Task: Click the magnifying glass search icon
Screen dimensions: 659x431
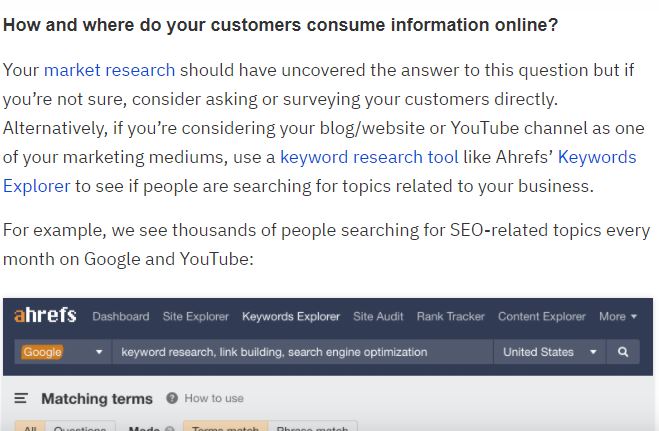Action: [623, 352]
